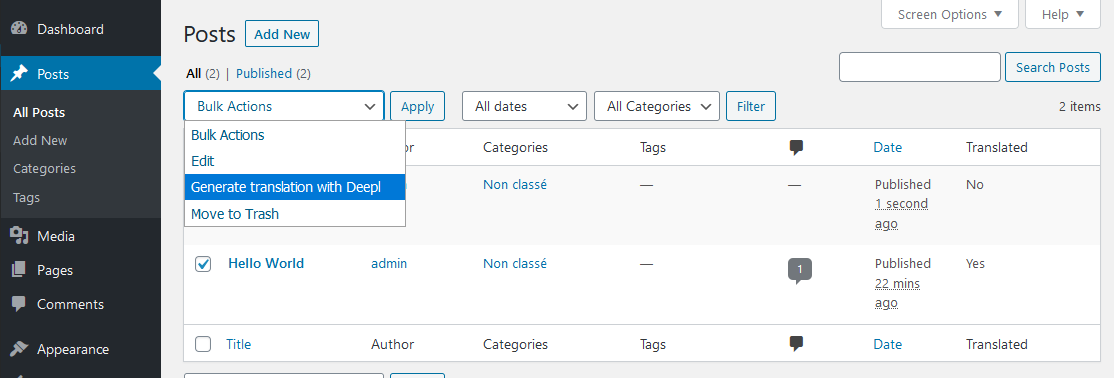Viewport: 1114px width, 378px height.
Task: Click the Posts pushpin icon
Action: [x=19, y=73]
